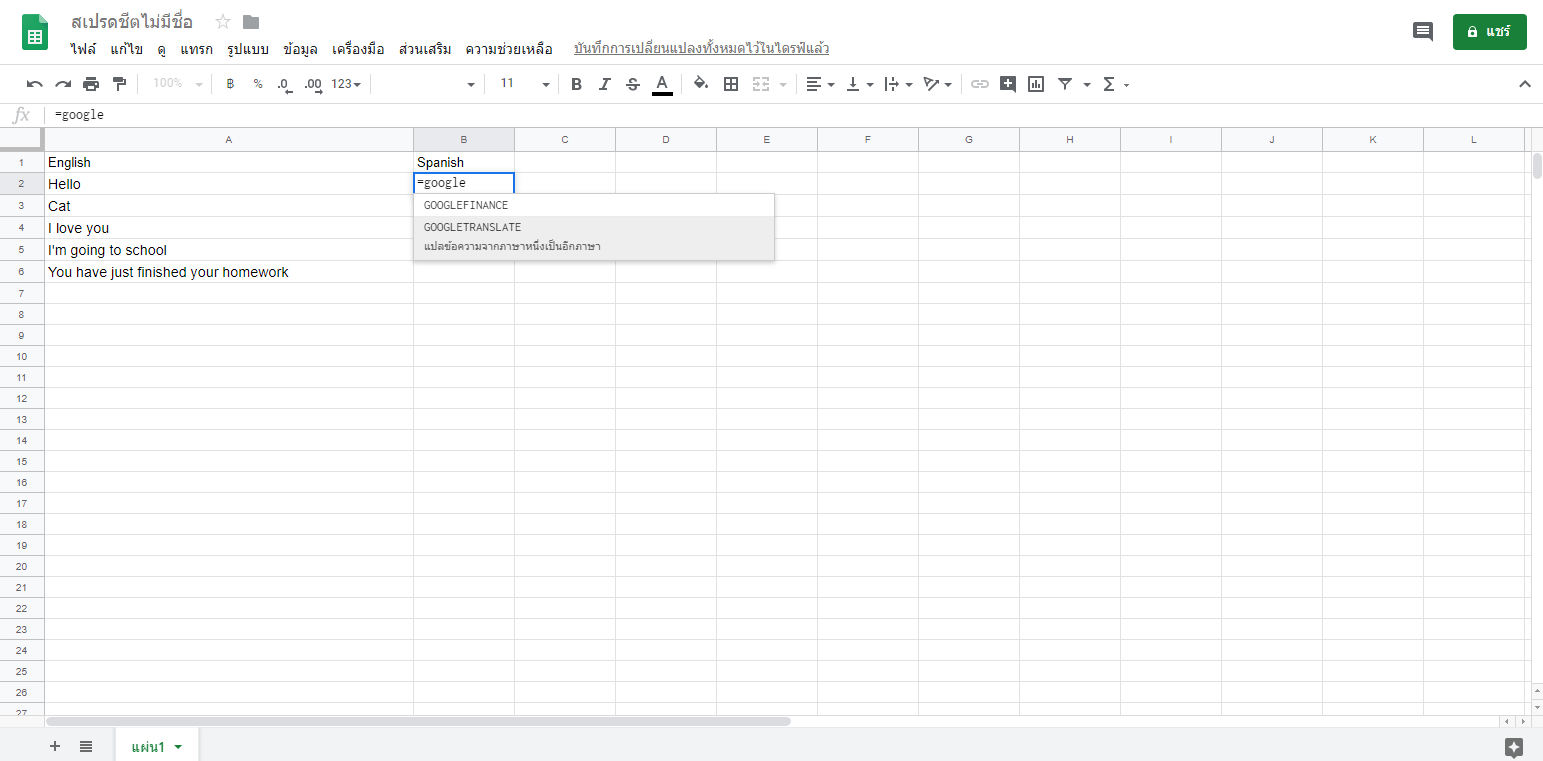Screen dimensions: 1543x761
Task: Choose GOOGLETRANSLATE from the suggestions
Action: point(594,238)
